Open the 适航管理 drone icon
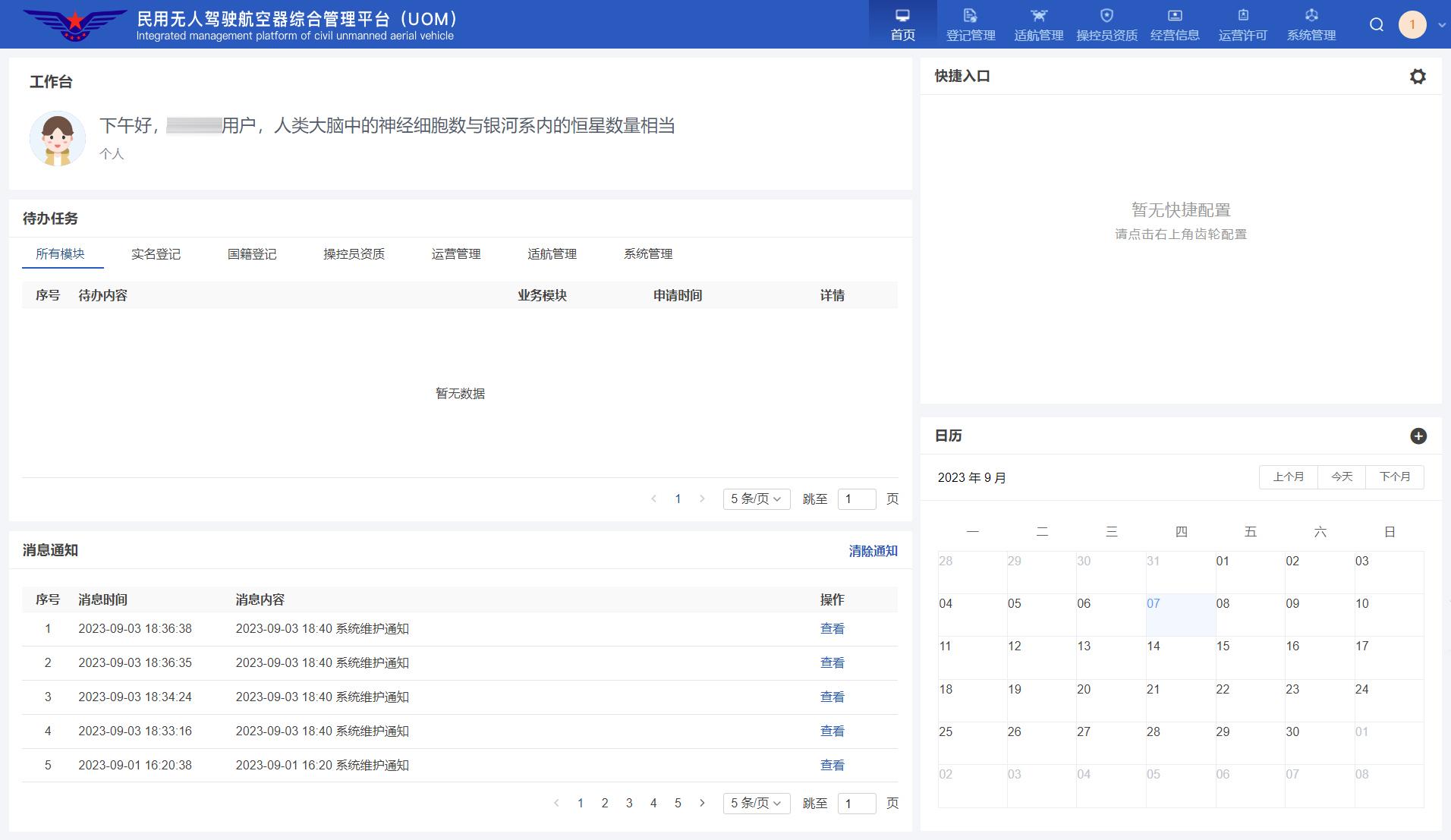The height and width of the screenshot is (840, 1451). click(1038, 16)
